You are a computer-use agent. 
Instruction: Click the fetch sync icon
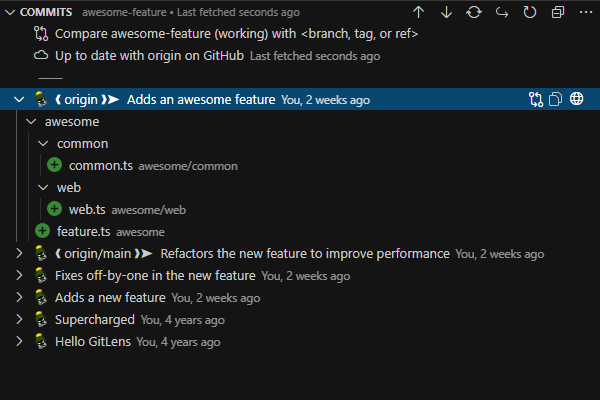point(474,12)
